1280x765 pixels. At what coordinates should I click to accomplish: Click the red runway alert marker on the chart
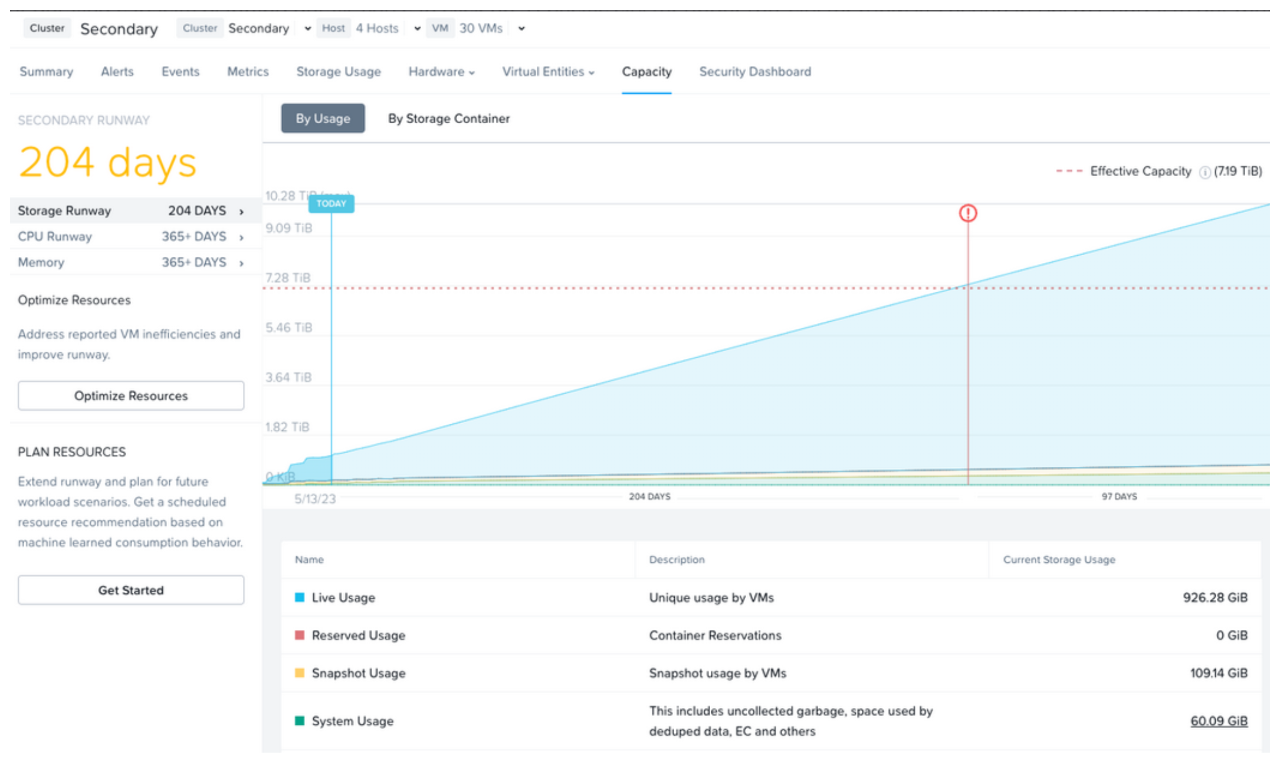coord(968,212)
